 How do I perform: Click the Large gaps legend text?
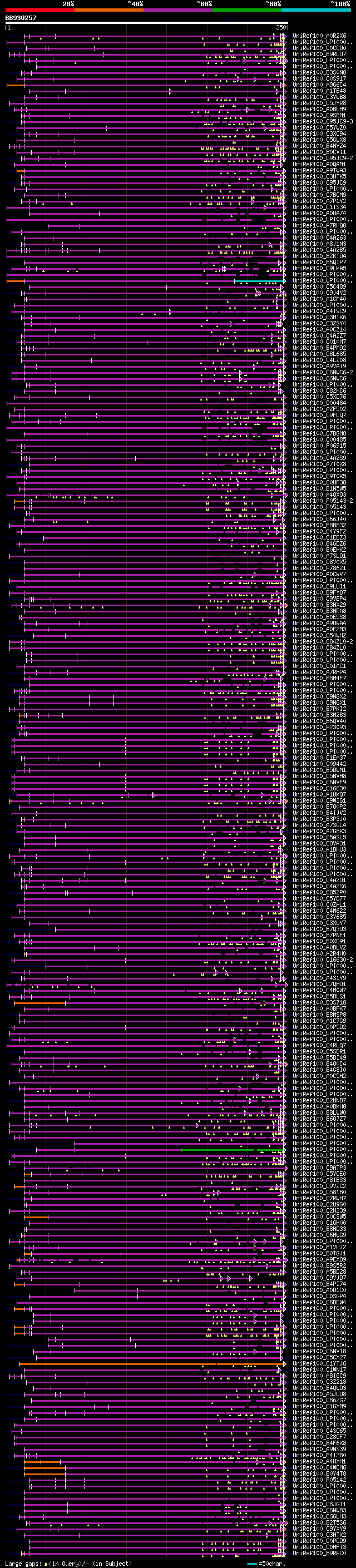(x=69, y=1563)
